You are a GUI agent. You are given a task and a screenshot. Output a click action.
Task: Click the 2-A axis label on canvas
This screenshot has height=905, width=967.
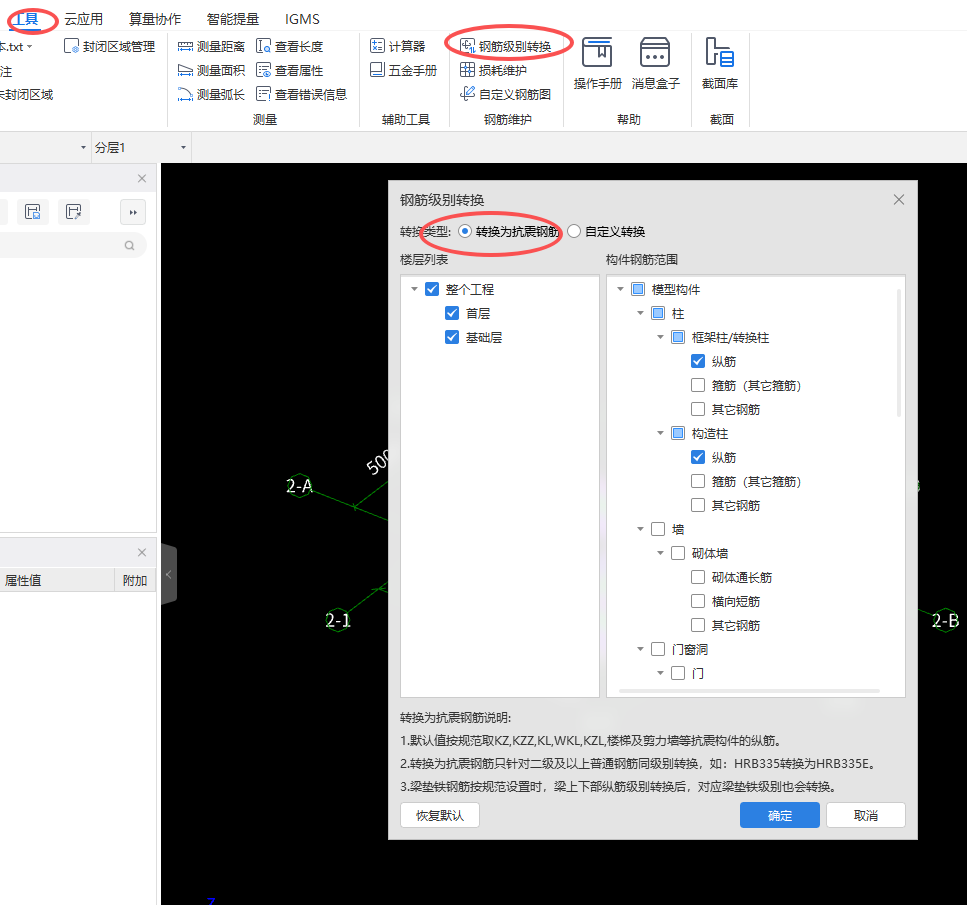pyautogui.click(x=300, y=486)
